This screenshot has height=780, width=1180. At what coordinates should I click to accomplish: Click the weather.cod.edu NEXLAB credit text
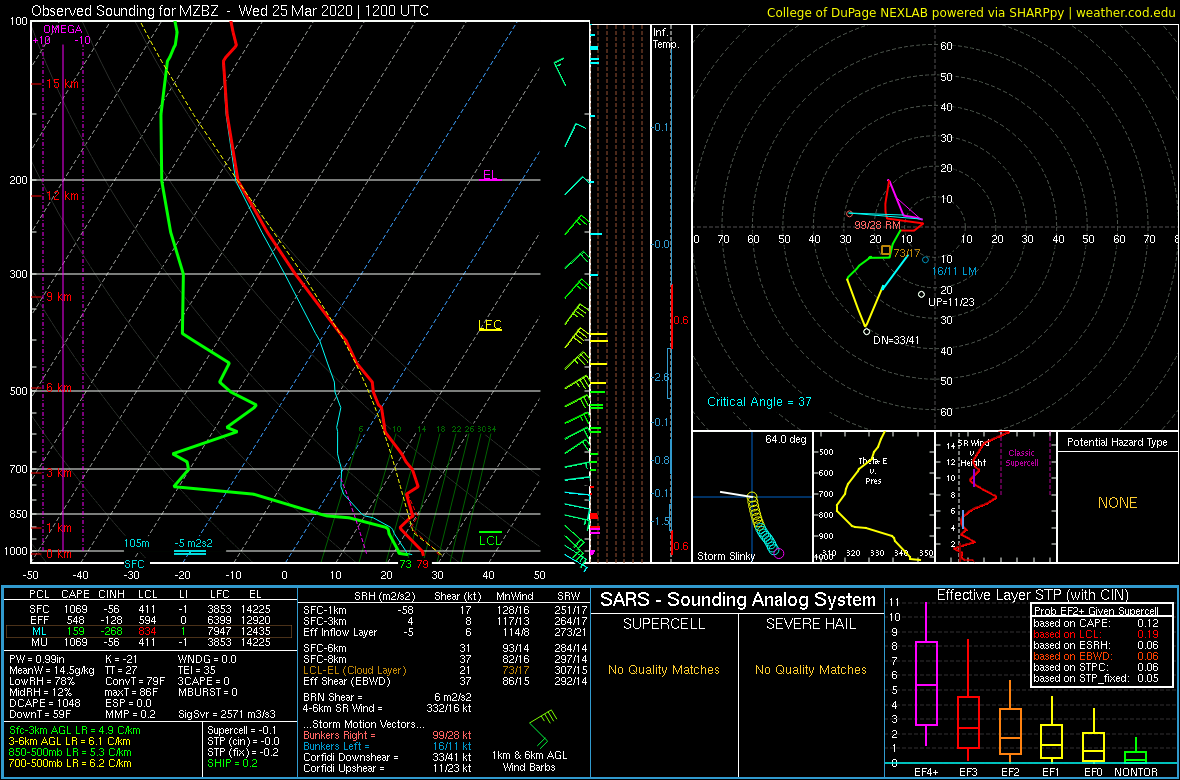tap(970, 11)
